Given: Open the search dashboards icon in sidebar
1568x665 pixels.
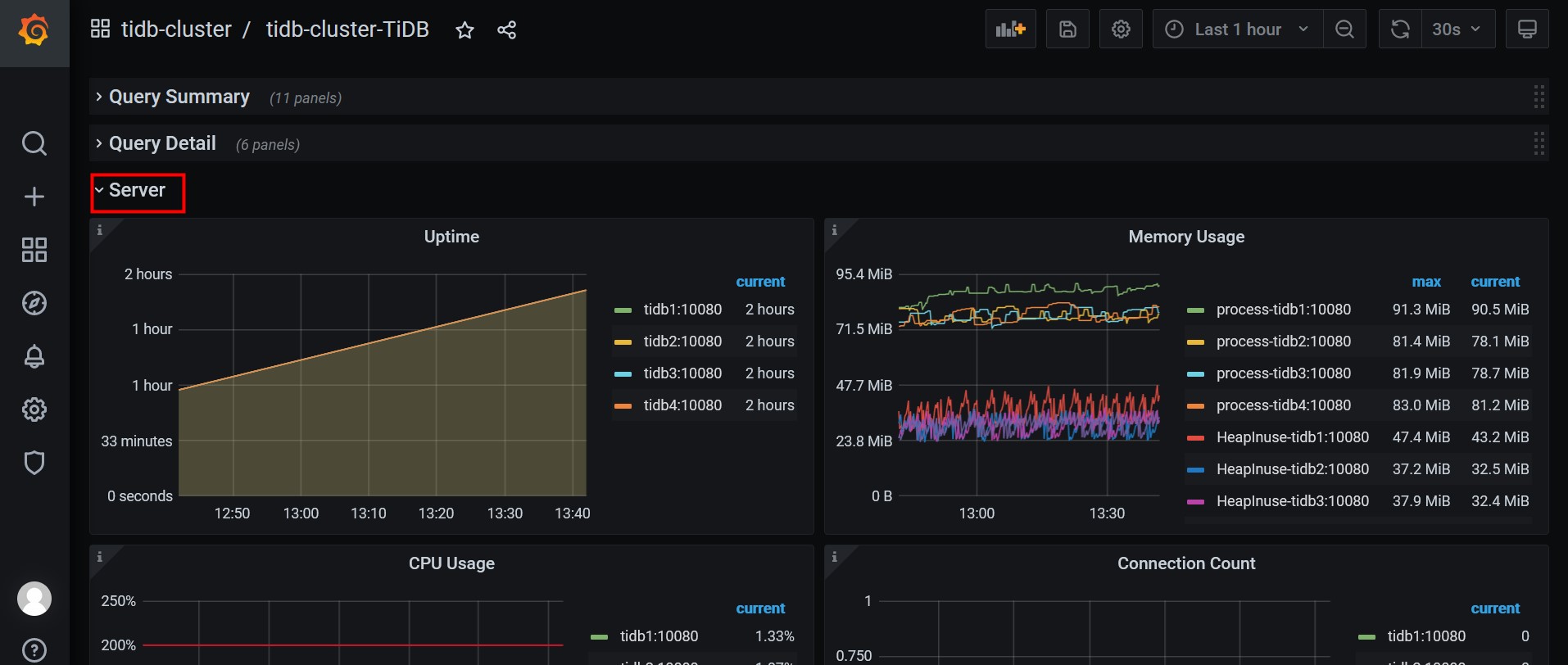Looking at the screenshot, I should (x=34, y=143).
